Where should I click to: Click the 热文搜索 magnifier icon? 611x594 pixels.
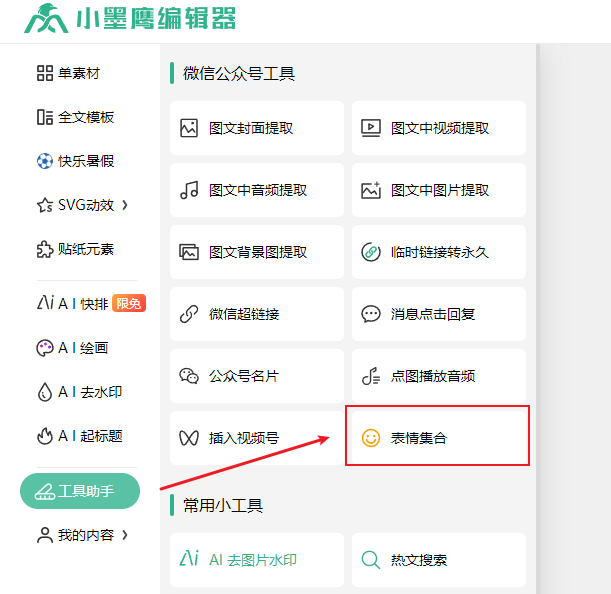click(371, 560)
